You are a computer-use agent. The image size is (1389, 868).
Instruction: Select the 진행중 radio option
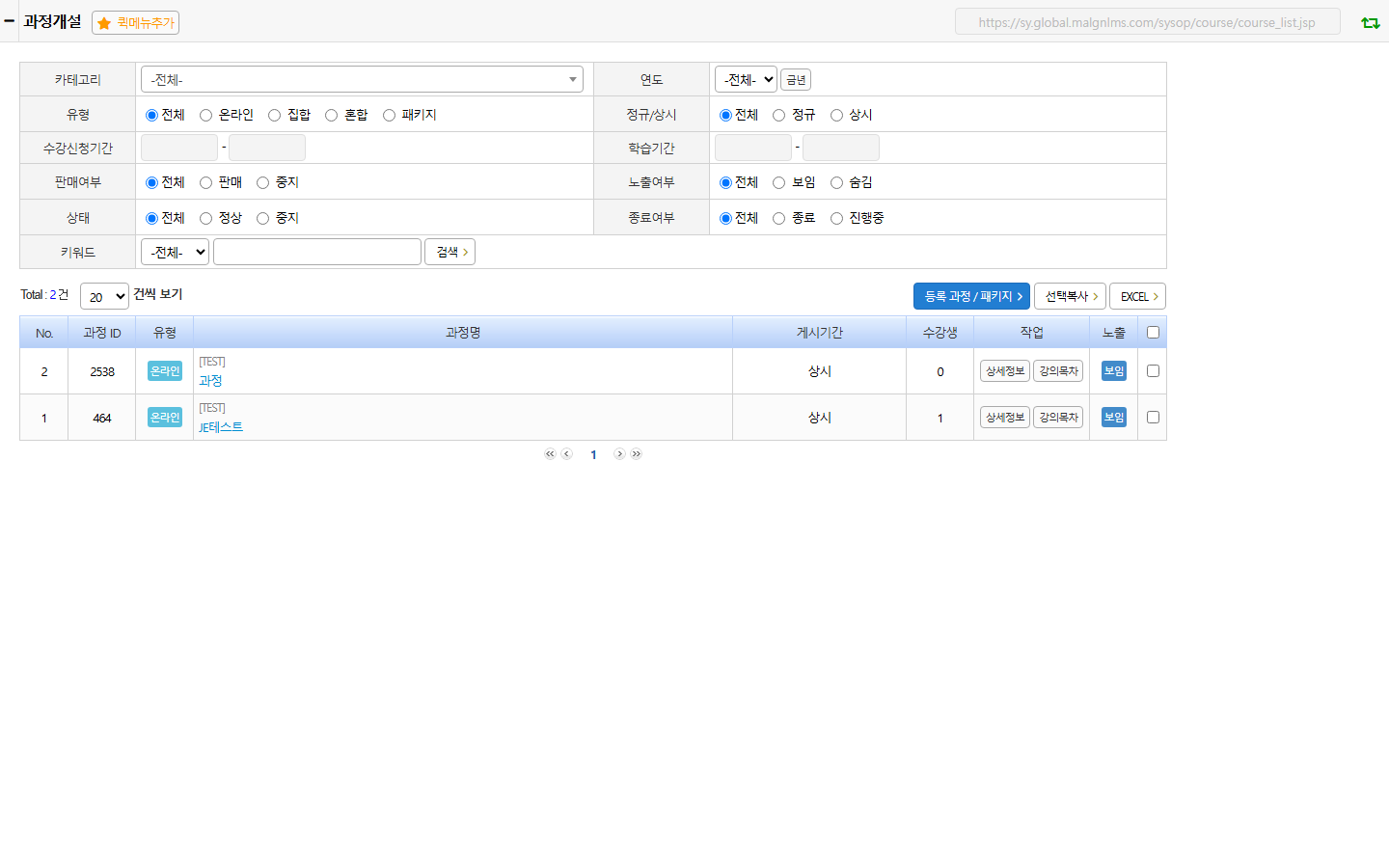(x=836, y=219)
